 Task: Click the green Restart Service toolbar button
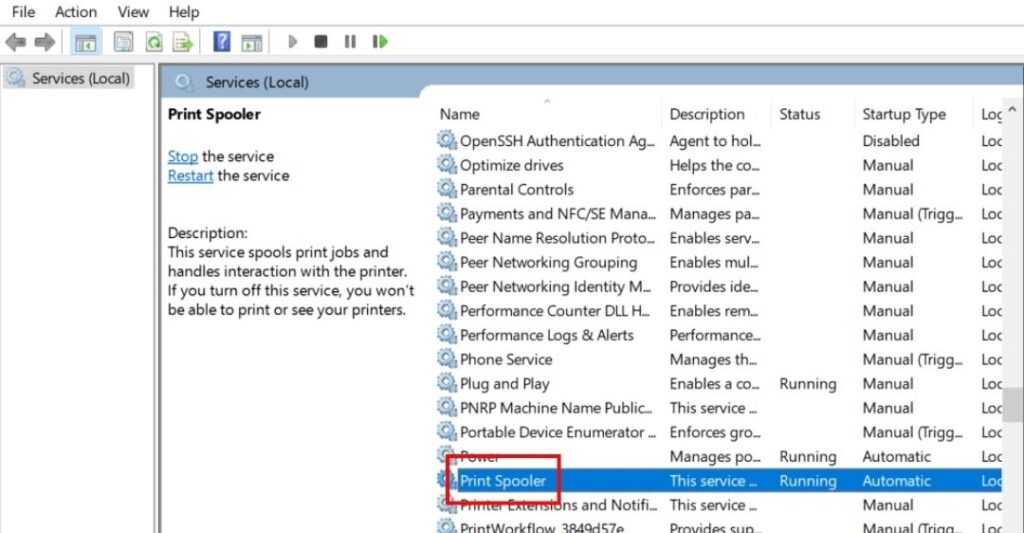[x=380, y=42]
